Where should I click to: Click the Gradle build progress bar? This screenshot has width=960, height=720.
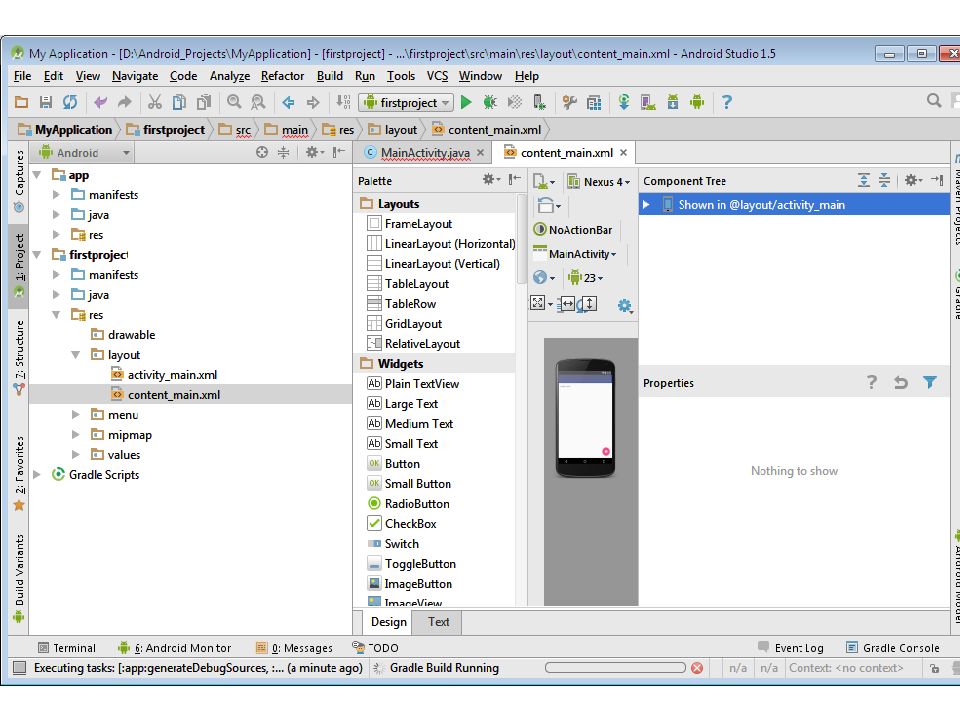(x=615, y=668)
